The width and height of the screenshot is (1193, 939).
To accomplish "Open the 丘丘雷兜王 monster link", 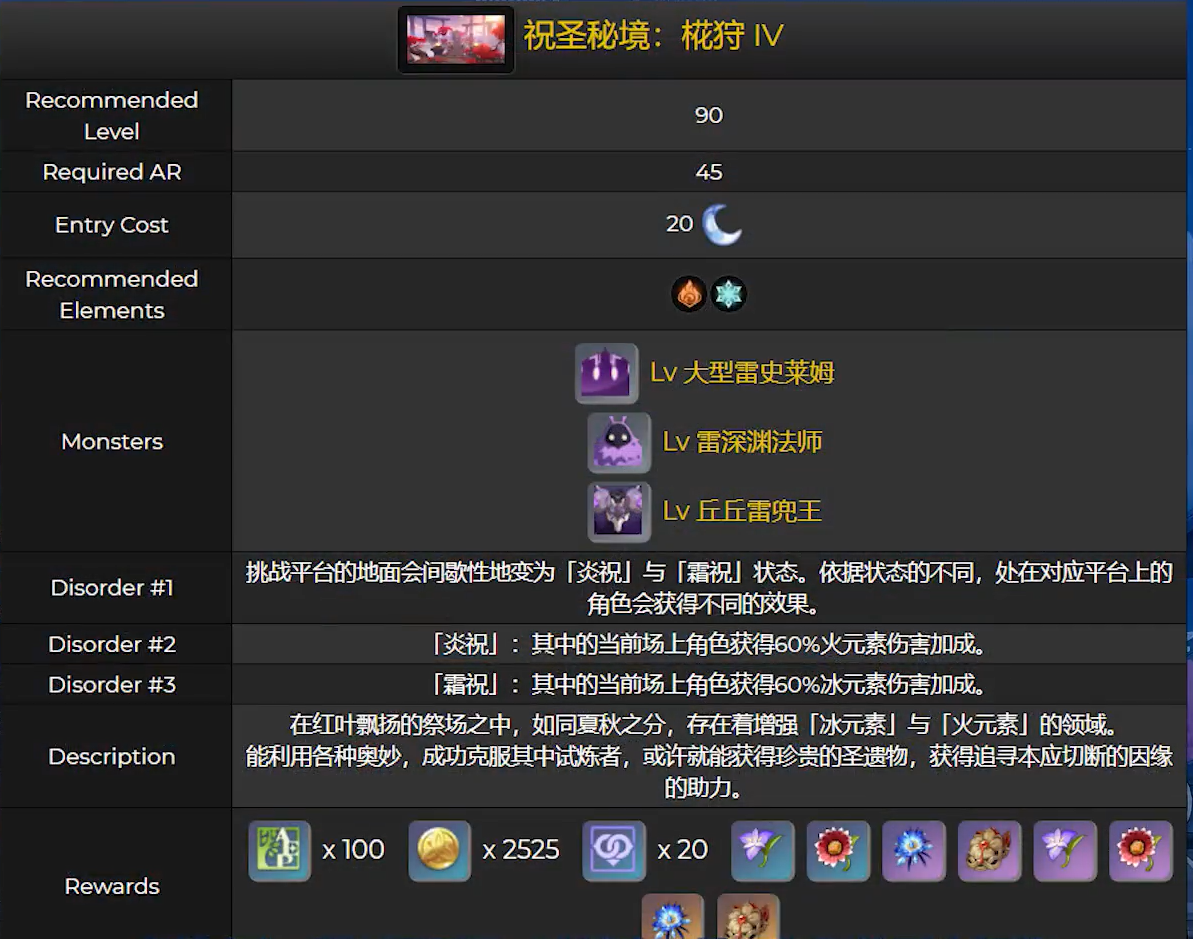I will pyautogui.click(x=743, y=511).
